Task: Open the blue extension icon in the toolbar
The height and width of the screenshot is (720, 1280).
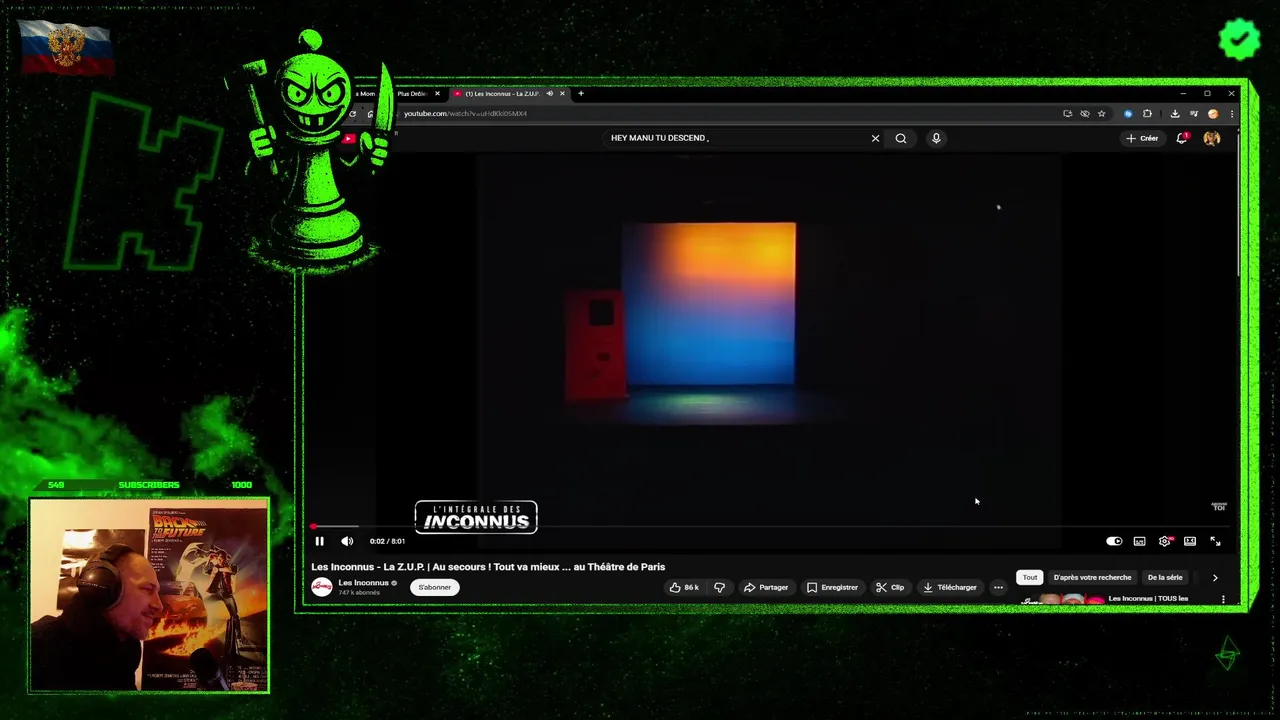Action: [1128, 114]
